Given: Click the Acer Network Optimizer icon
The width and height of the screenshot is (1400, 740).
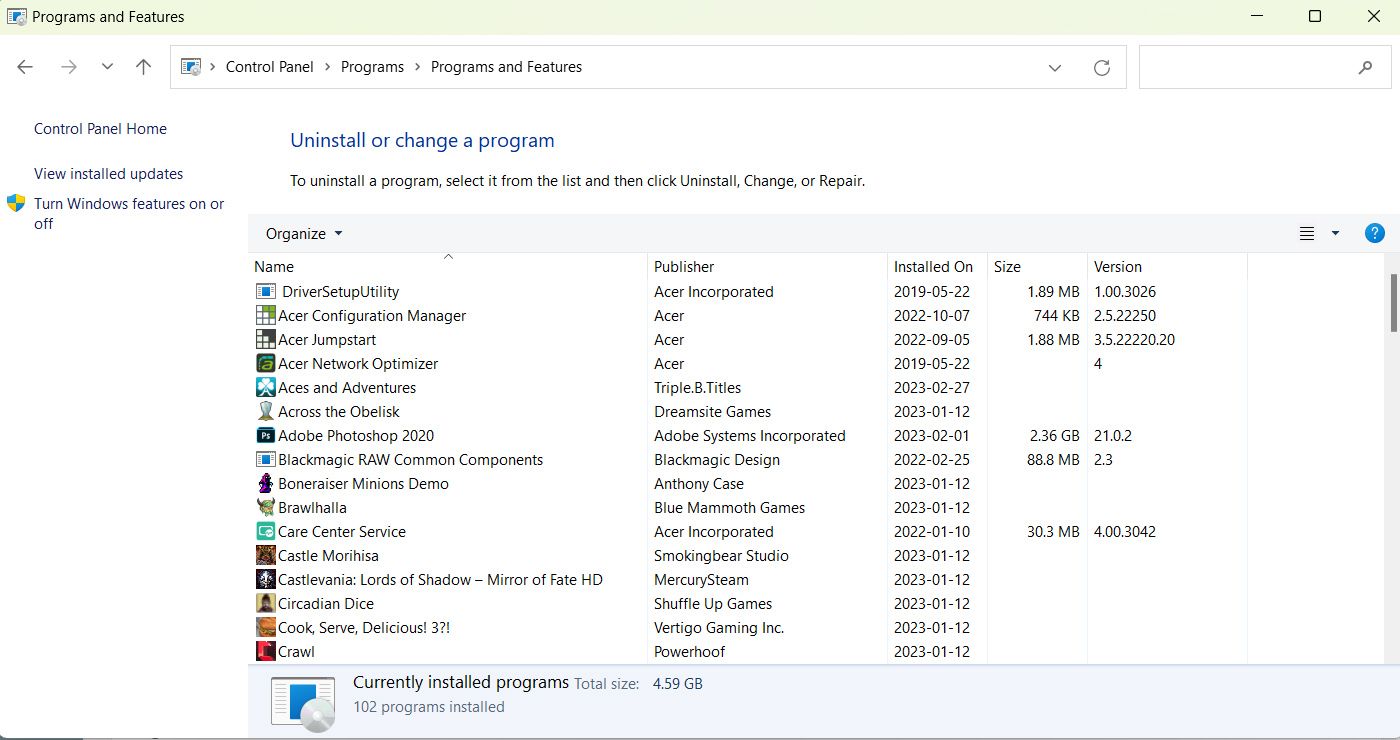Looking at the screenshot, I should tap(266, 364).
